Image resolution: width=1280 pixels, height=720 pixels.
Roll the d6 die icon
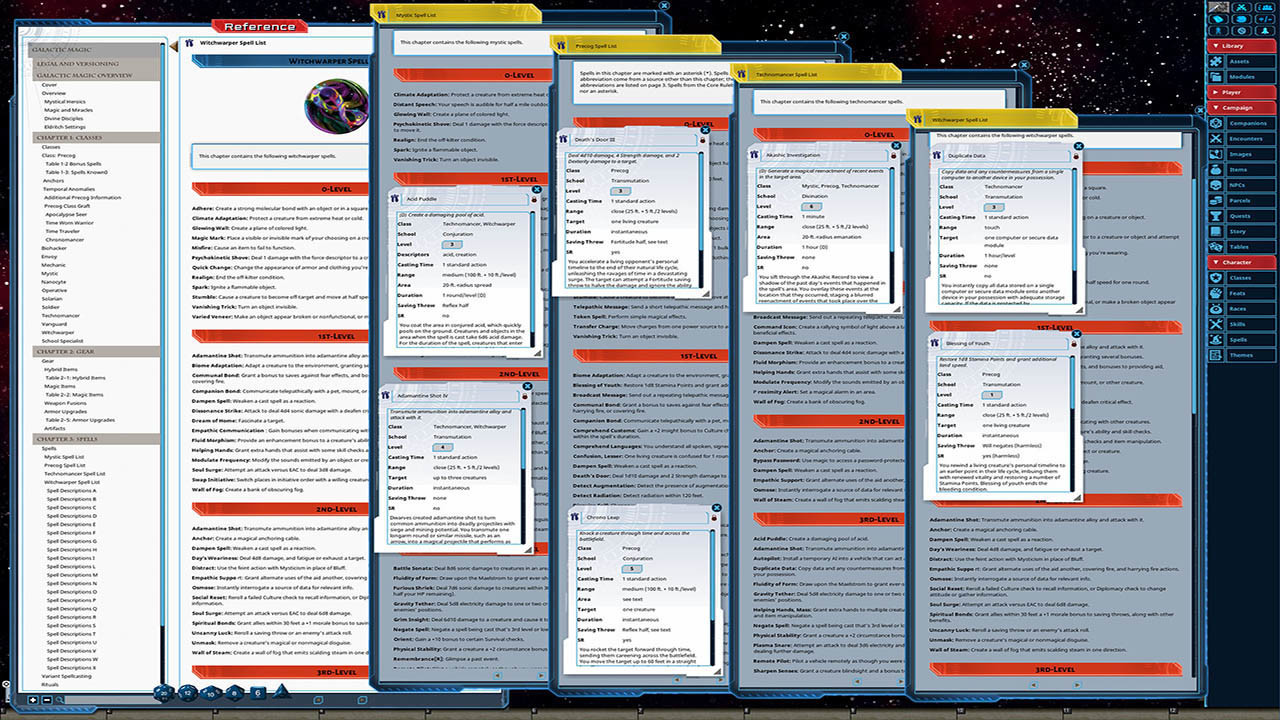[258, 694]
